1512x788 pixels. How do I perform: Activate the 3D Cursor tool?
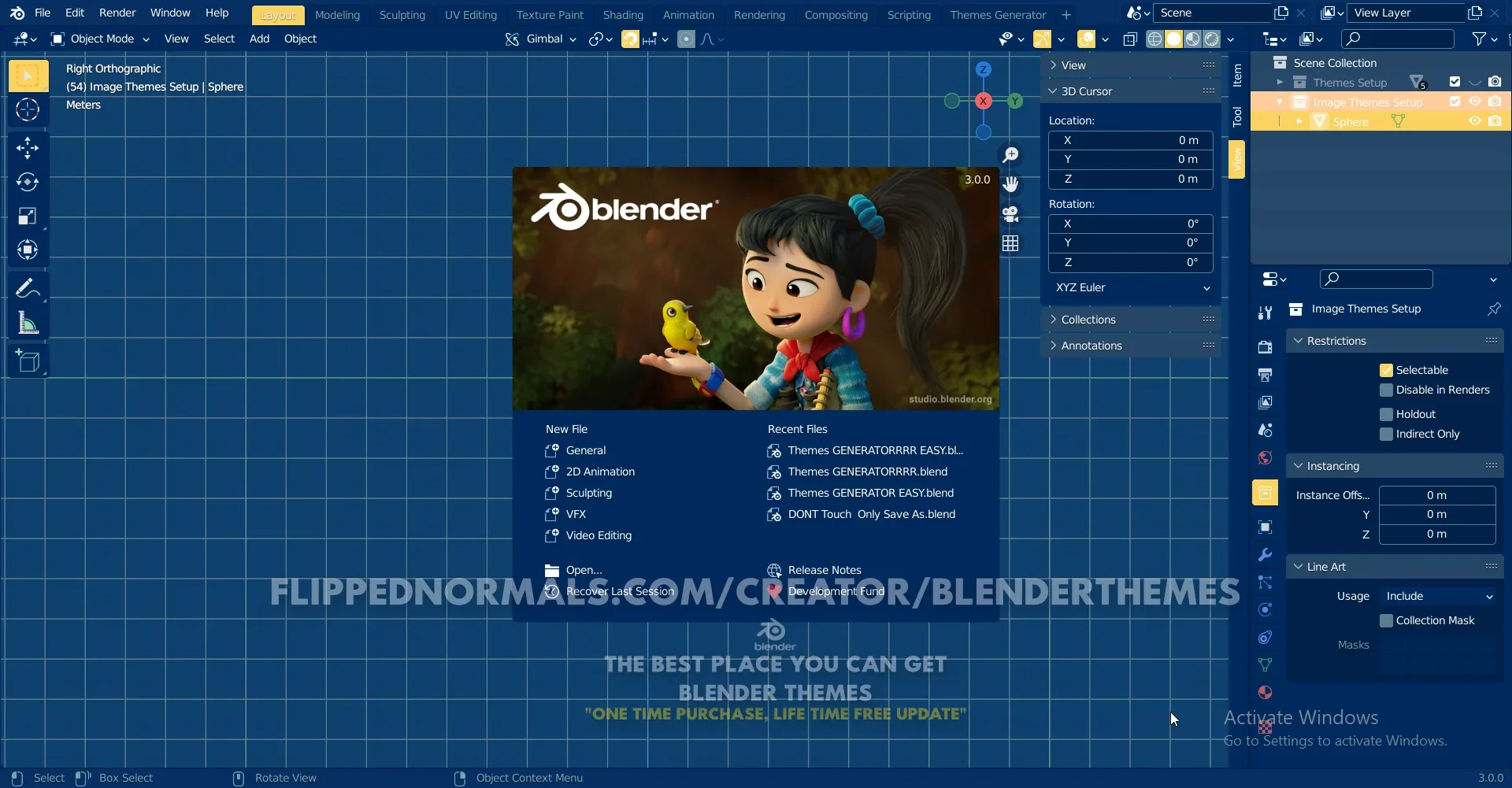pos(28,110)
